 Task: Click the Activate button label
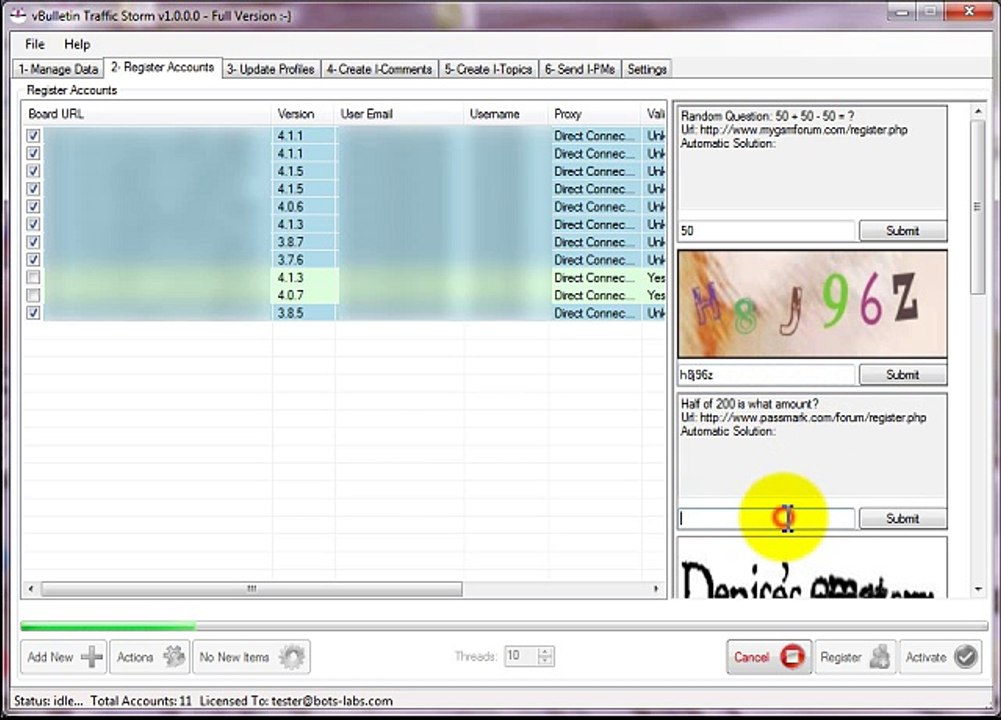click(926, 657)
